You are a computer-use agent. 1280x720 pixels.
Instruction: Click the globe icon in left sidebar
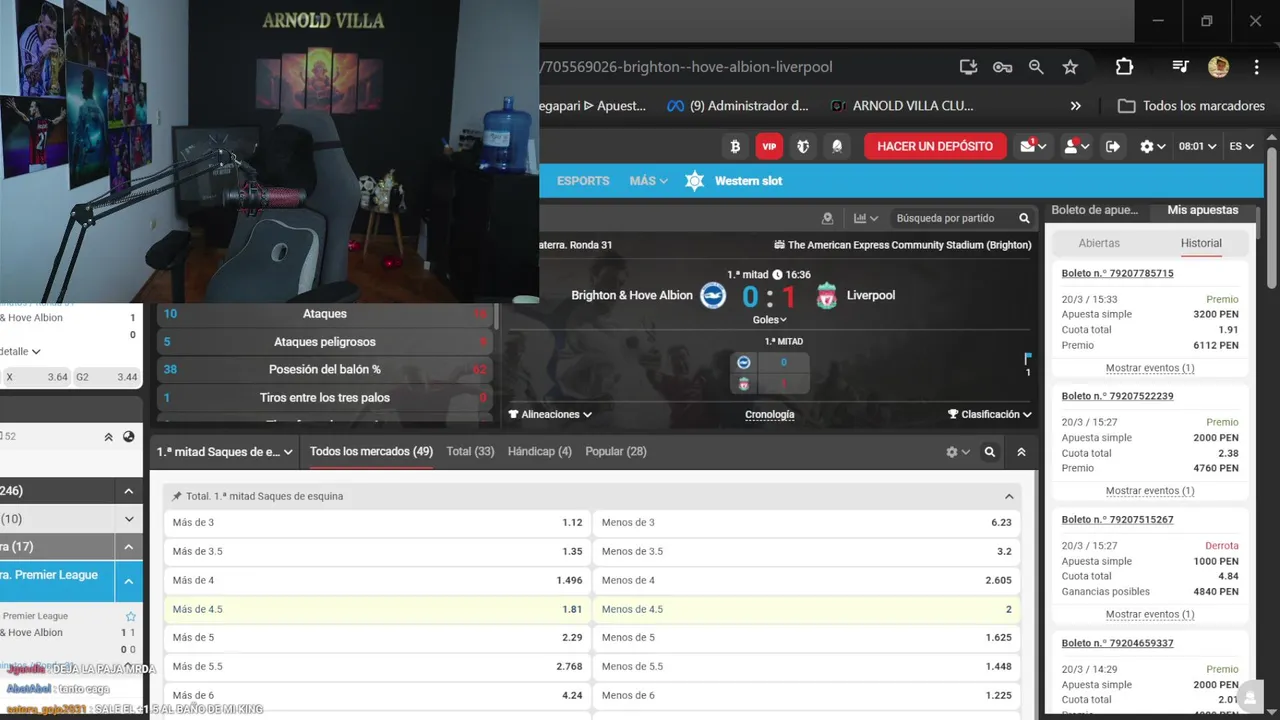click(129, 436)
